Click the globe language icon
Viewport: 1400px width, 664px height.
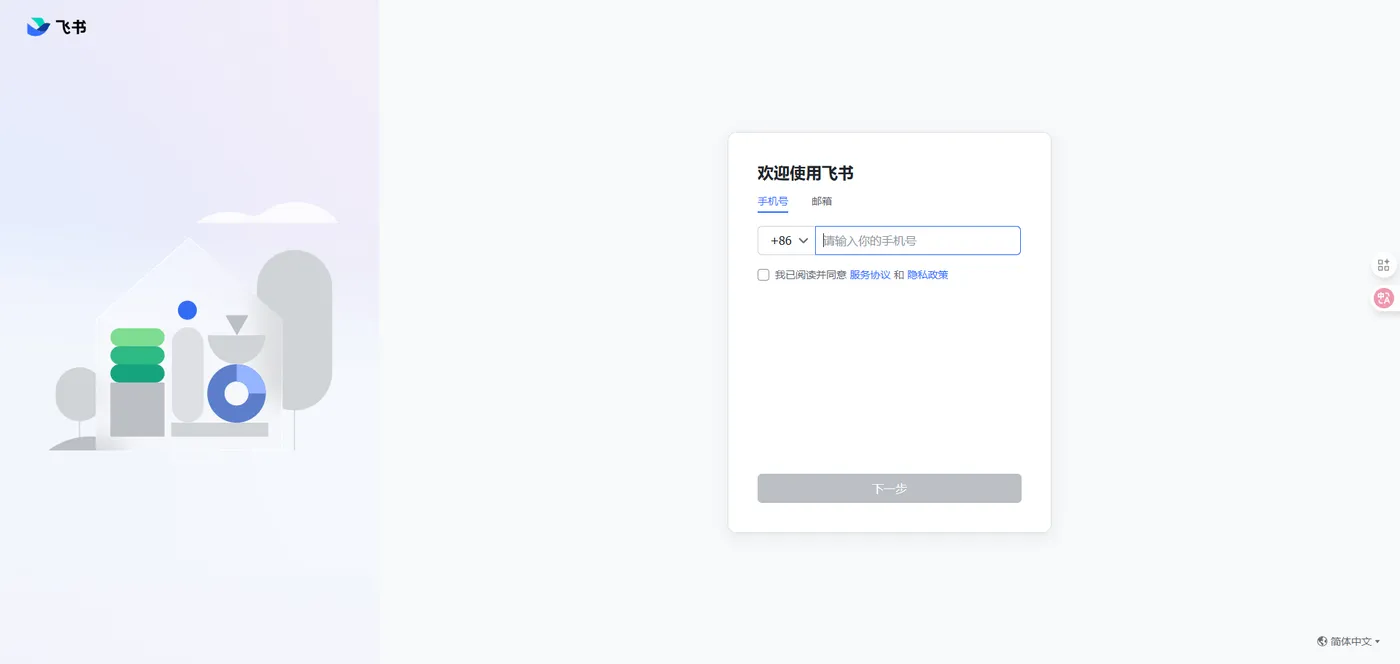click(1322, 641)
